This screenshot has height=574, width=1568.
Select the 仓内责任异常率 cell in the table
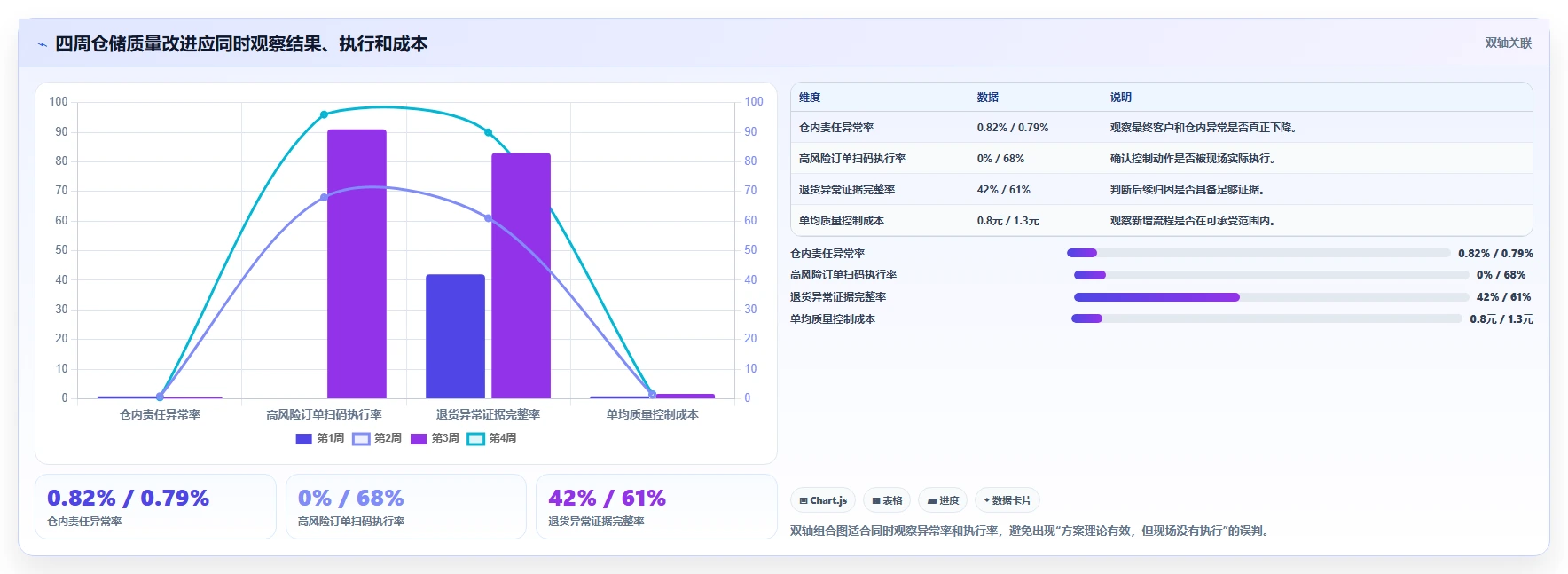pyautogui.click(x=836, y=128)
